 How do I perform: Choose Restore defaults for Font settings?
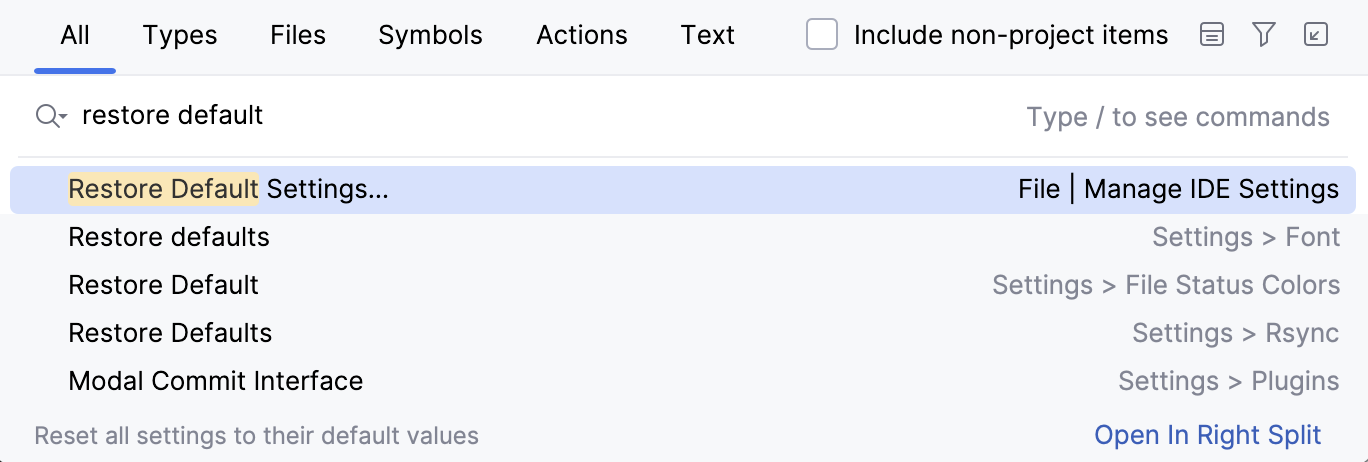point(169,237)
